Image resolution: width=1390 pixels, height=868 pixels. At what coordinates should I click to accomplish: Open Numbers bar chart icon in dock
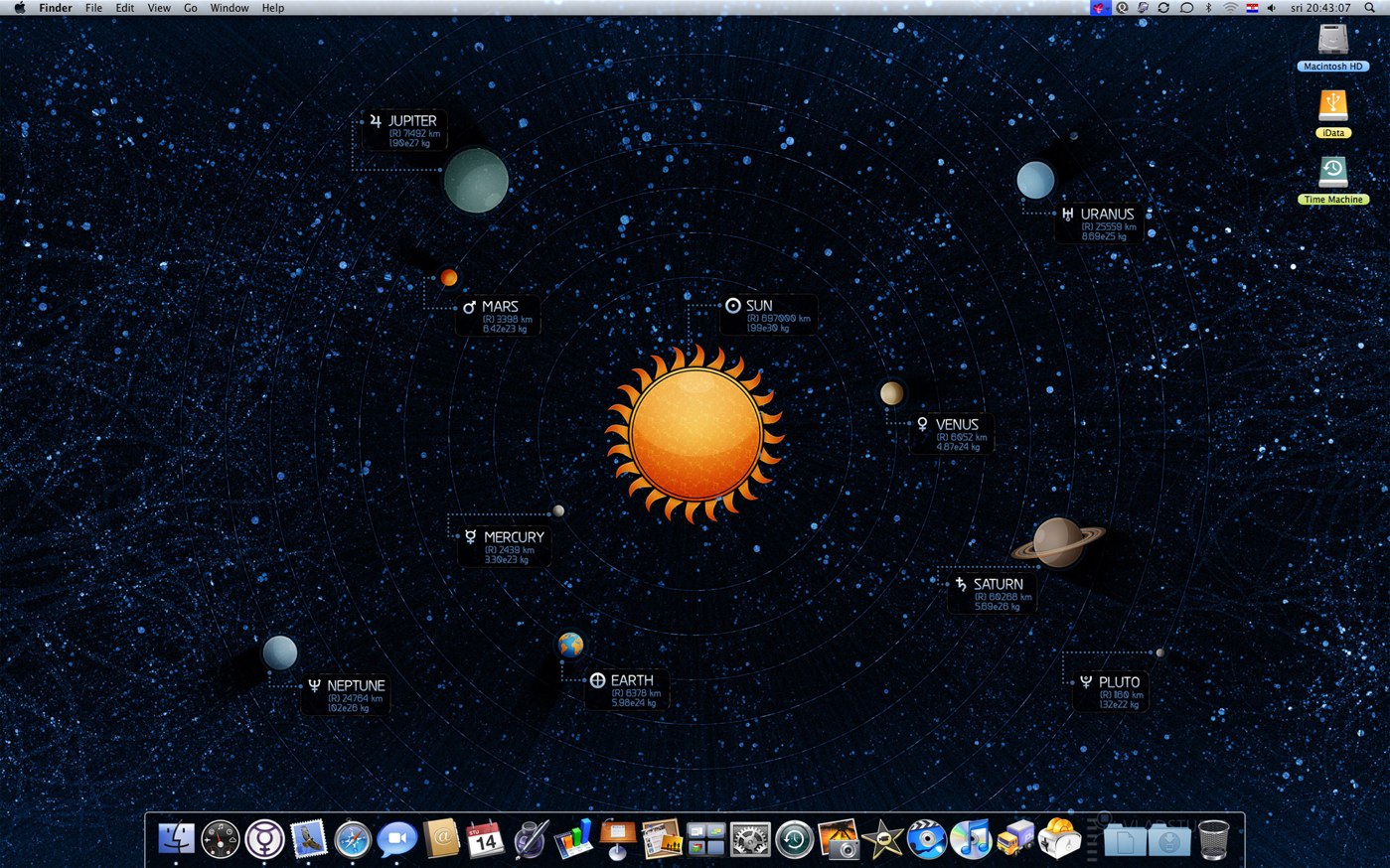coord(573,839)
